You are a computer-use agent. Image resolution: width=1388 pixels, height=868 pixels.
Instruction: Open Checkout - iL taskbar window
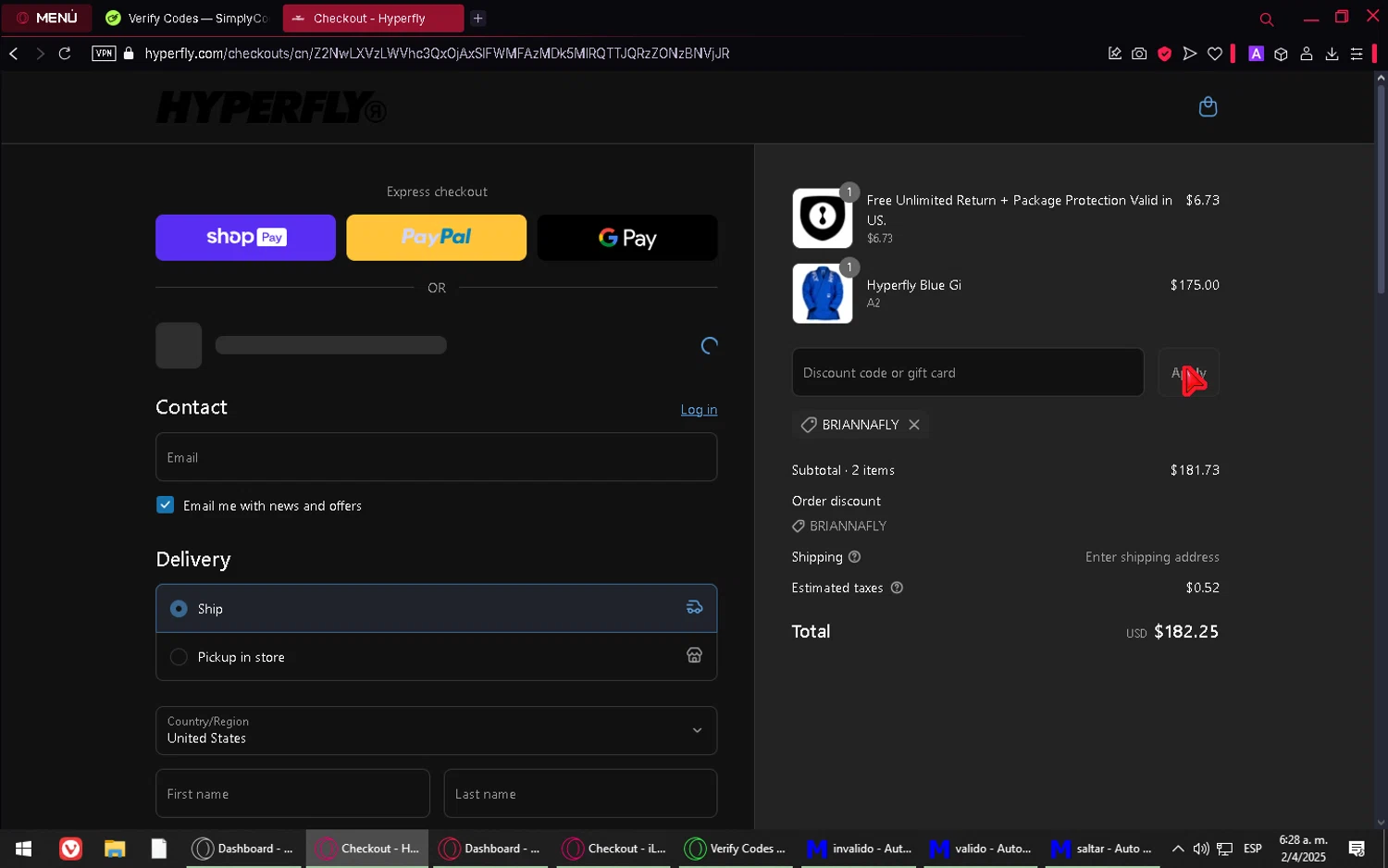point(614,849)
